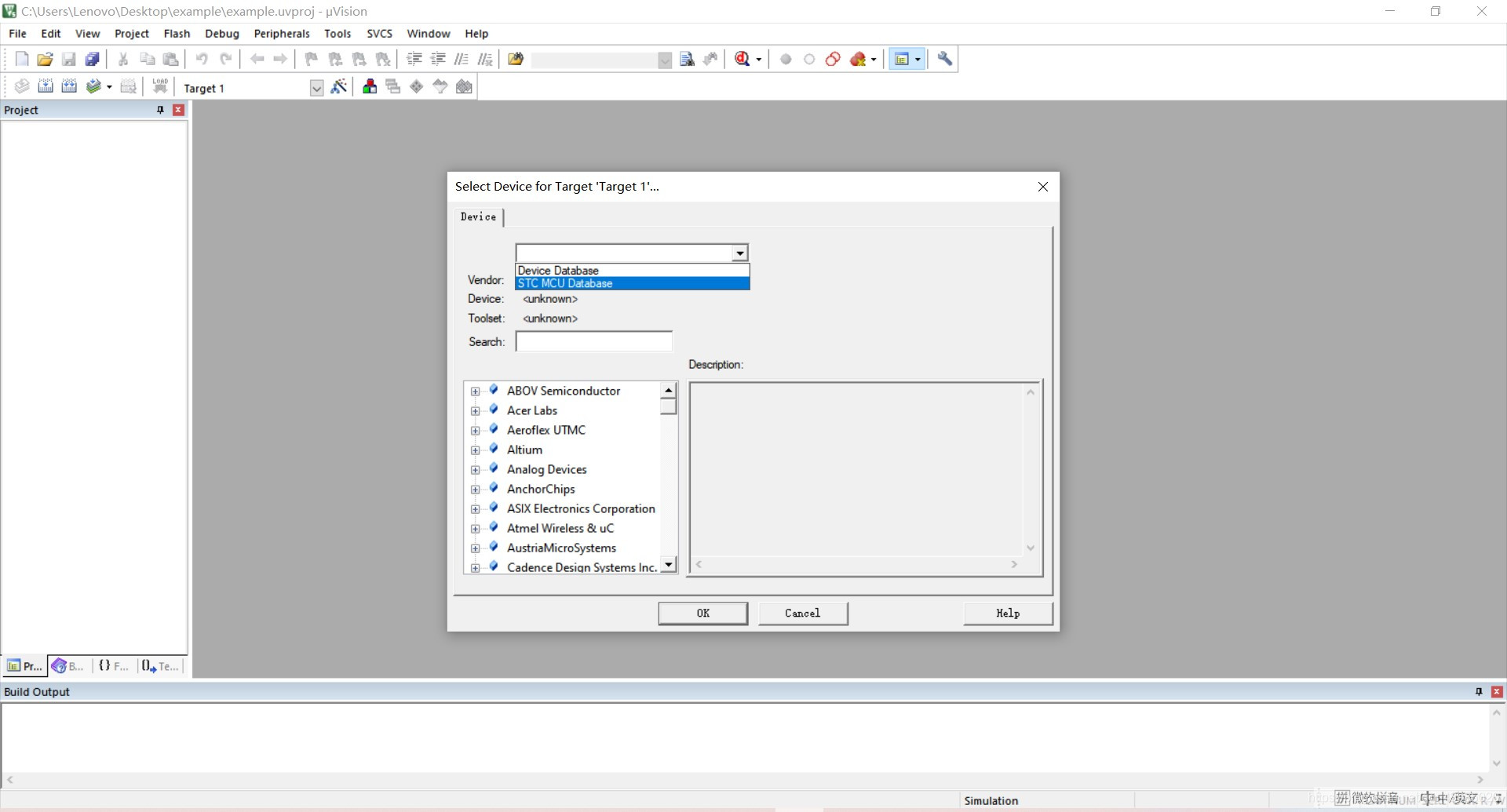Open the Flash menu
This screenshot has height=812, width=1507.
(x=177, y=34)
